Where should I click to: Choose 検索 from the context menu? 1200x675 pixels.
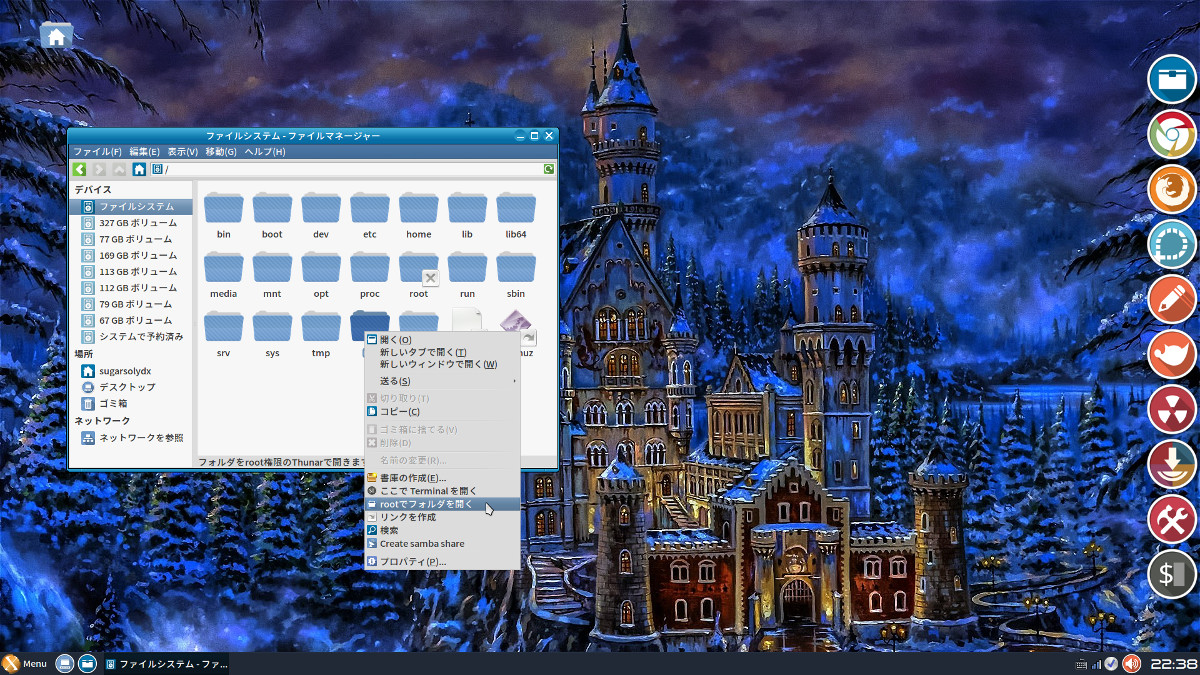[x=442, y=530]
